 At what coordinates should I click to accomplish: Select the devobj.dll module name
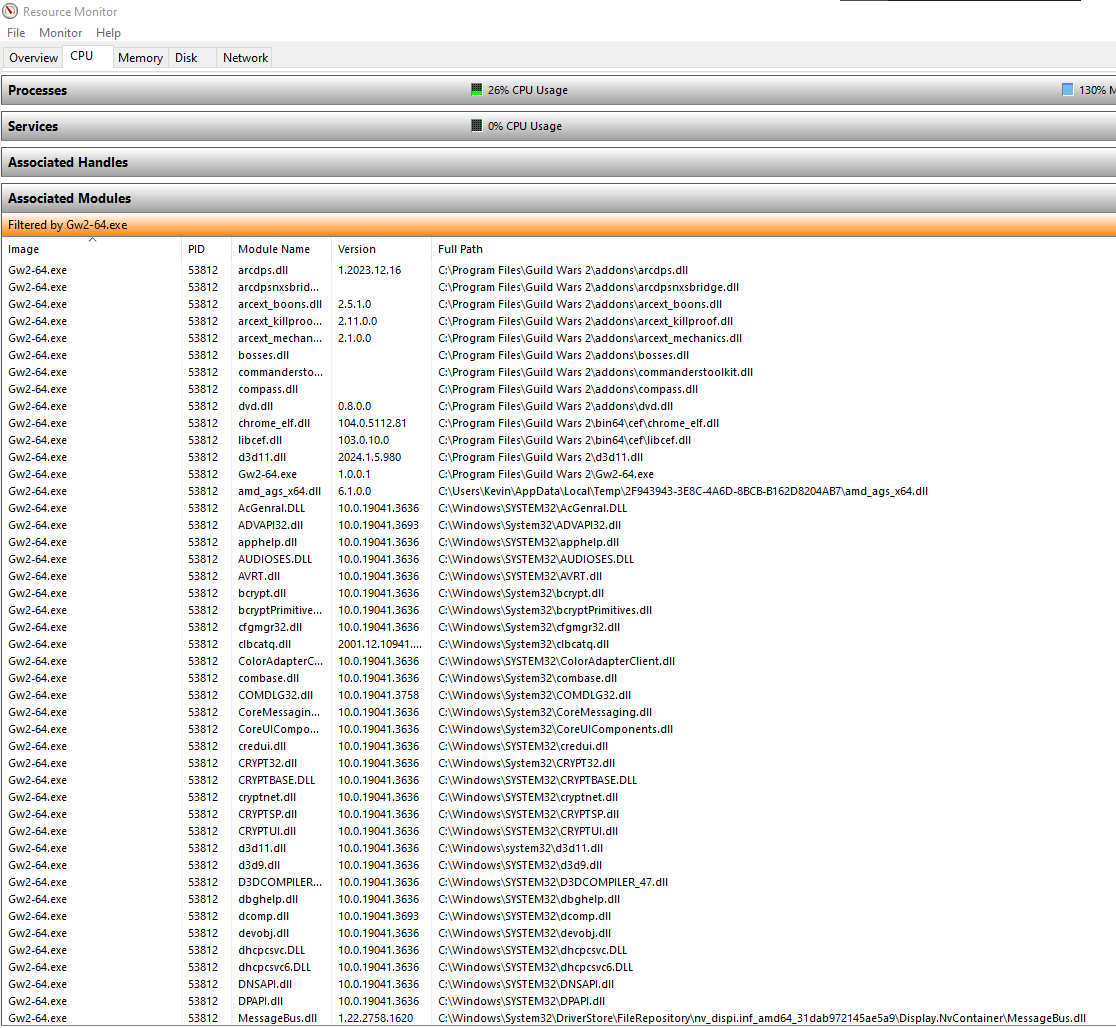[x=263, y=934]
